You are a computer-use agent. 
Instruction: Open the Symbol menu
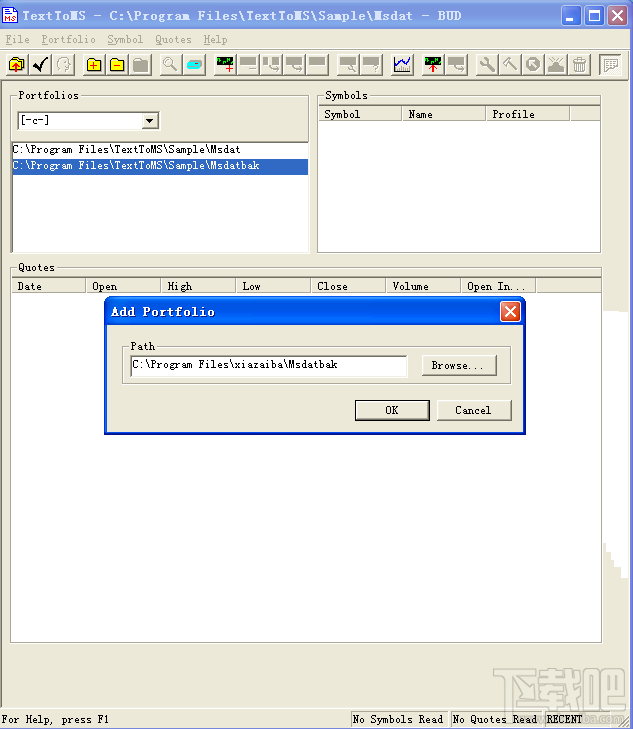tap(125, 40)
